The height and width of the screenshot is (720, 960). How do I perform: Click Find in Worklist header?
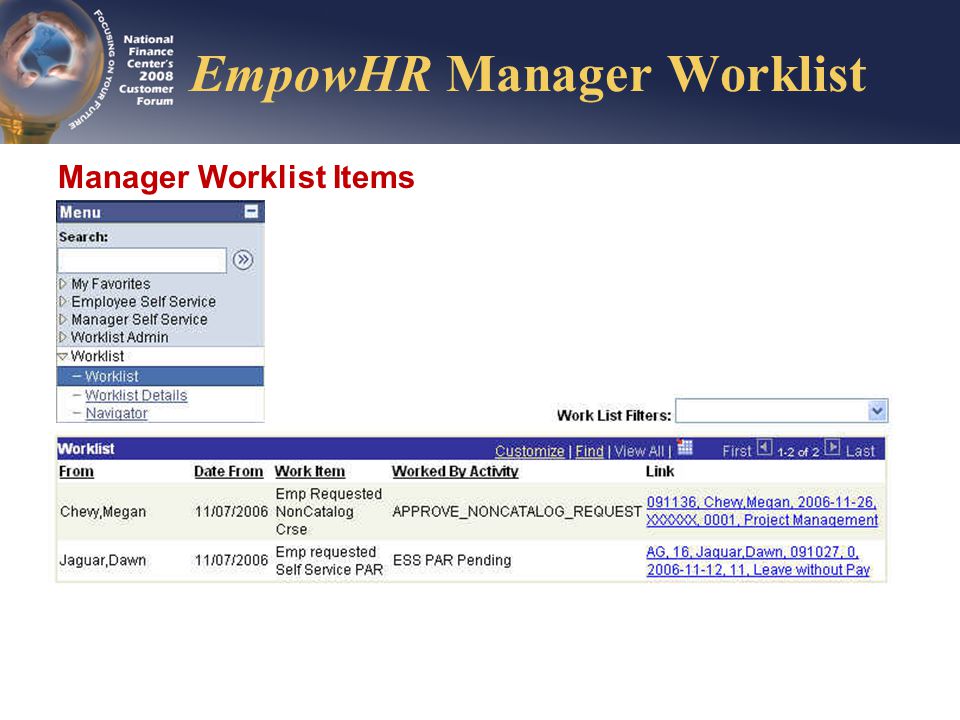pyautogui.click(x=590, y=451)
